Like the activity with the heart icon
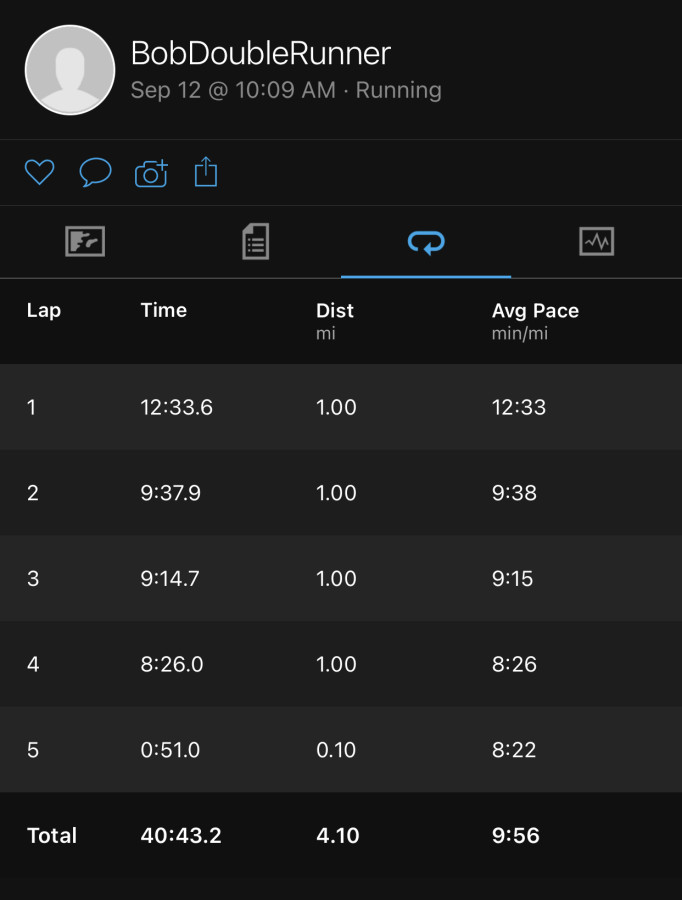This screenshot has height=900, width=682. click(40, 172)
